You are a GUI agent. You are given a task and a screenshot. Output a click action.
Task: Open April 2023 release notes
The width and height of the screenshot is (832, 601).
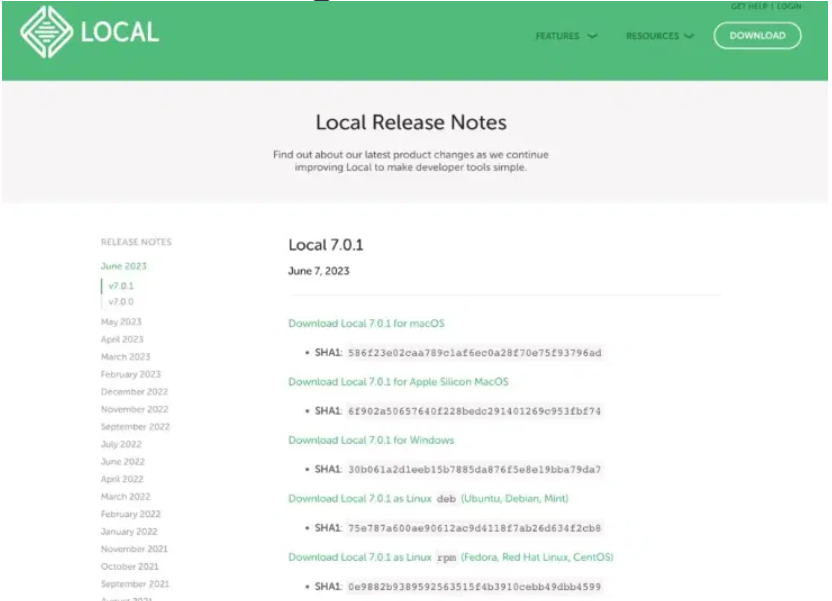click(122, 339)
